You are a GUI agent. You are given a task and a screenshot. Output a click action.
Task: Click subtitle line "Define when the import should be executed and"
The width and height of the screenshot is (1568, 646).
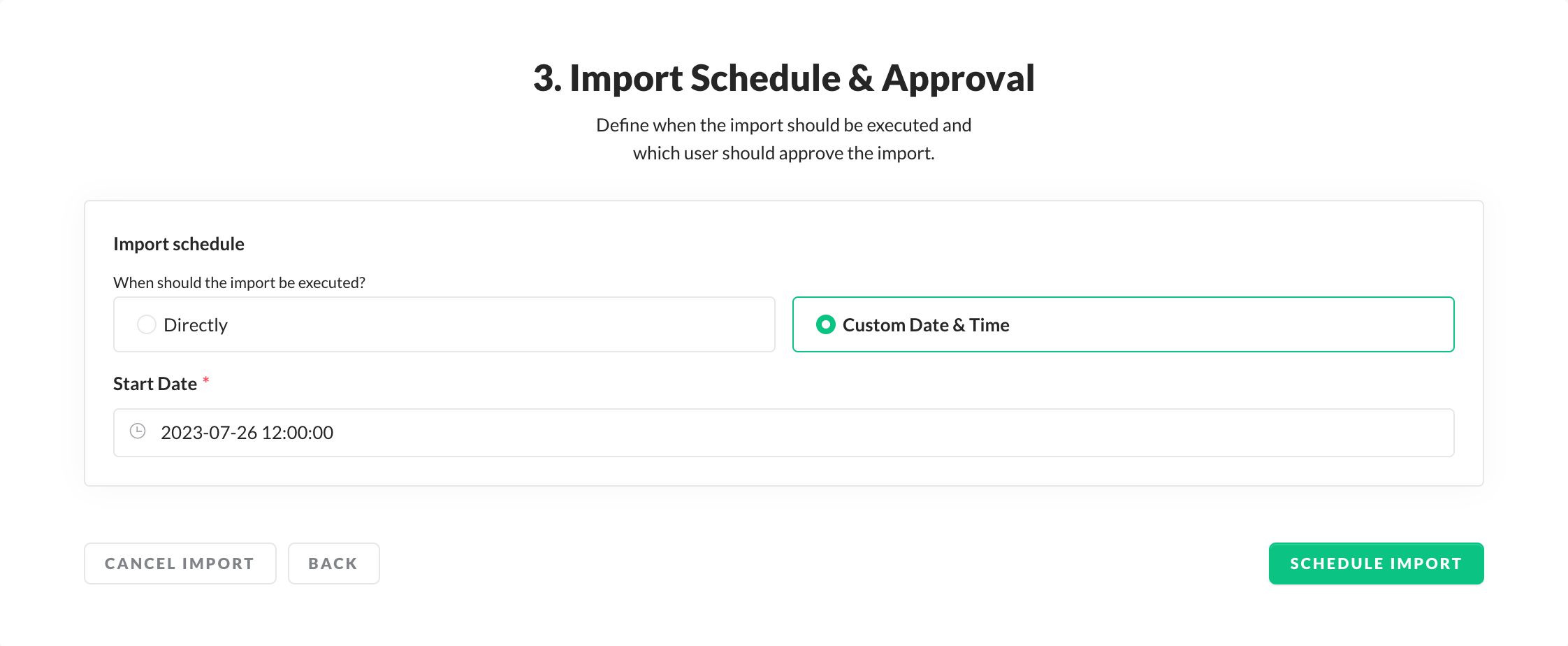pos(783,125)
